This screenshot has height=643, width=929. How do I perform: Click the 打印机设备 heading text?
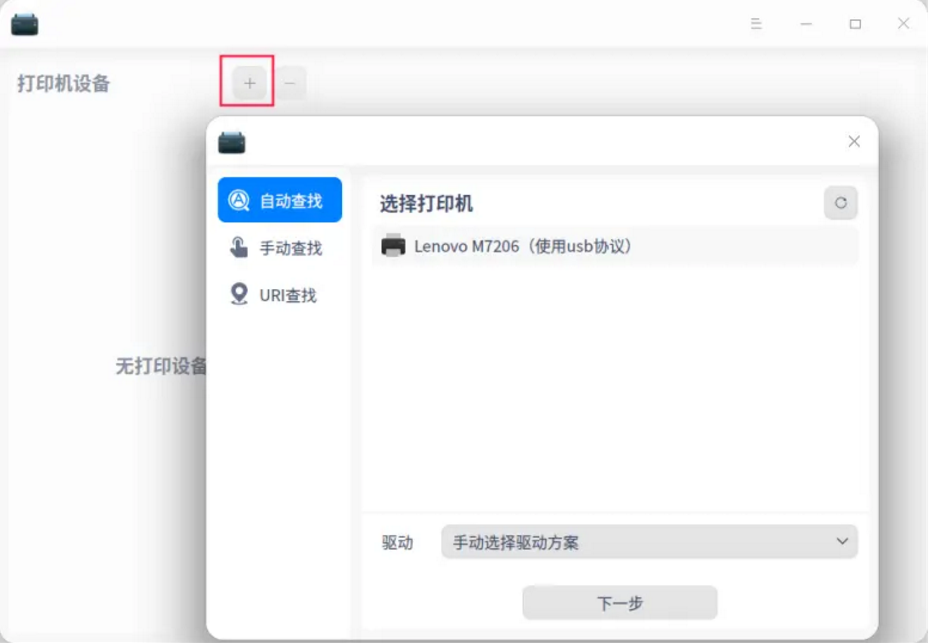click(x=63, y=84)
